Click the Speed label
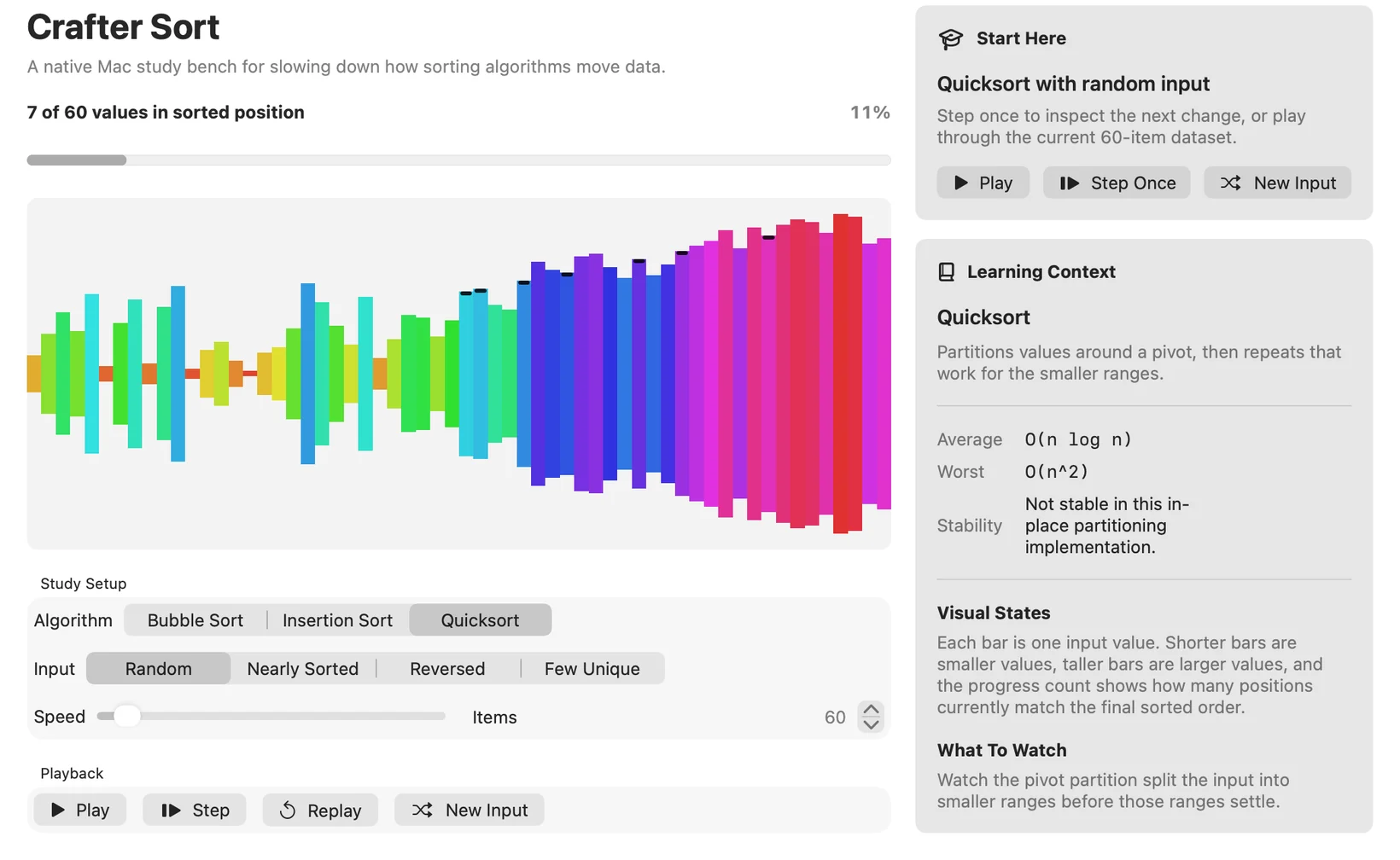Viewport: 1400px width, 860px height. (60, 717)
